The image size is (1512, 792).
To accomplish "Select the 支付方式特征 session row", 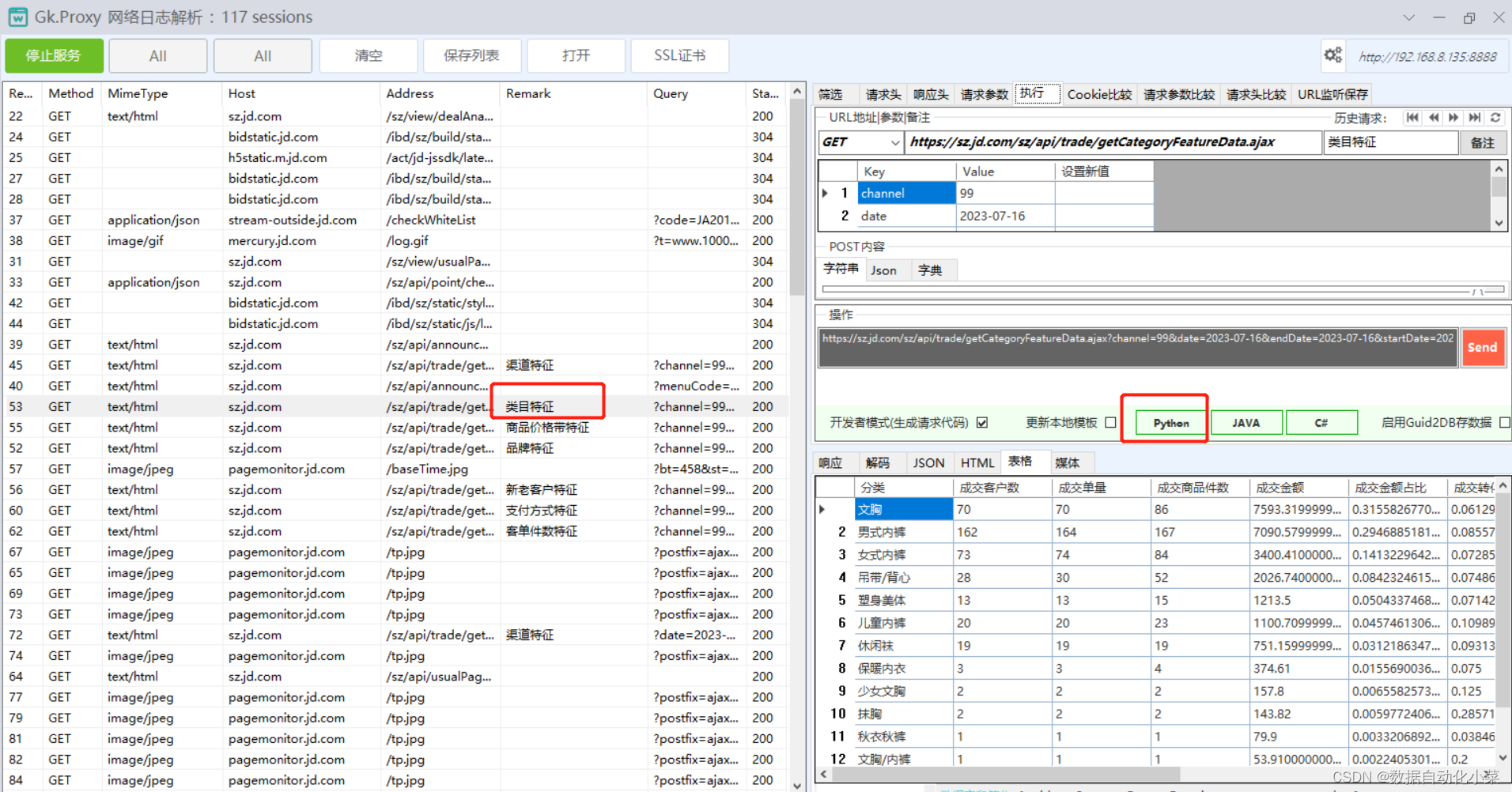I will click(x=395, y=510).
